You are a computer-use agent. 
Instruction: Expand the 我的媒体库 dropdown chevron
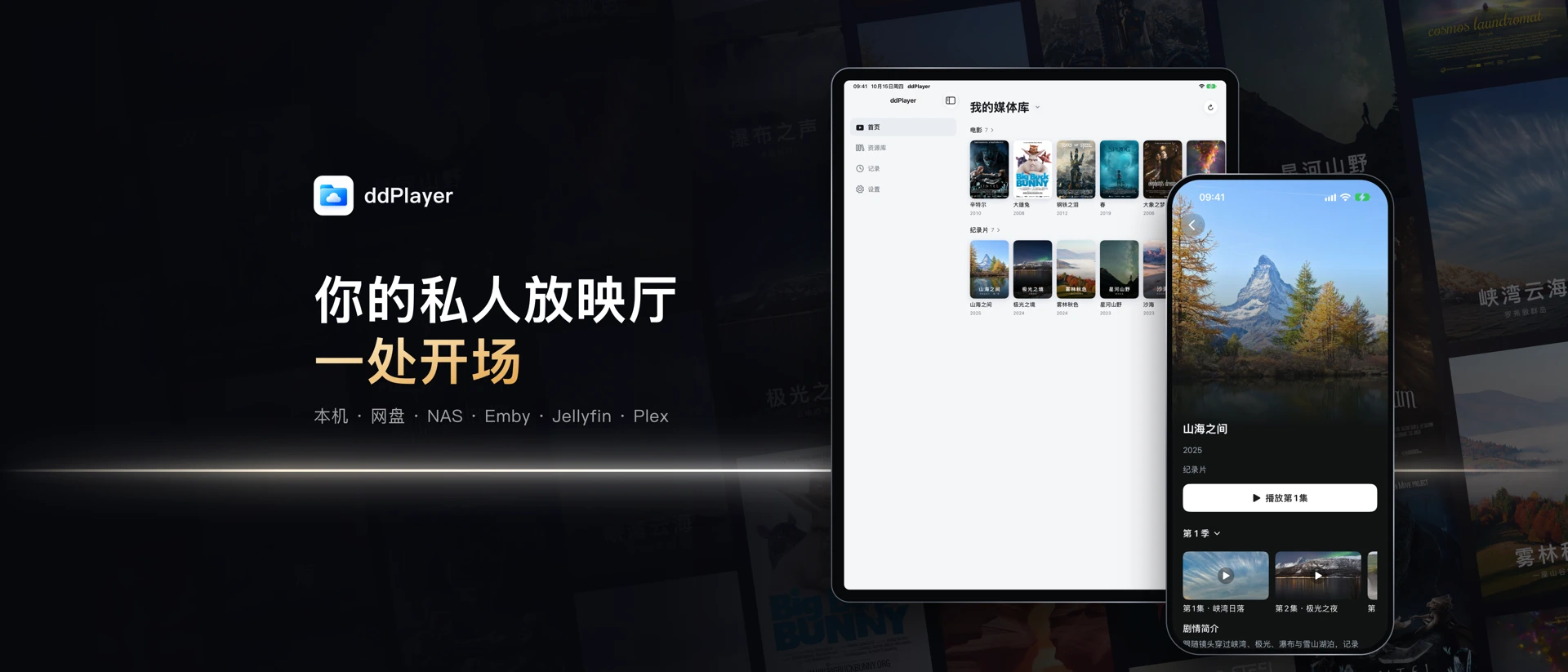(1038, 107)
